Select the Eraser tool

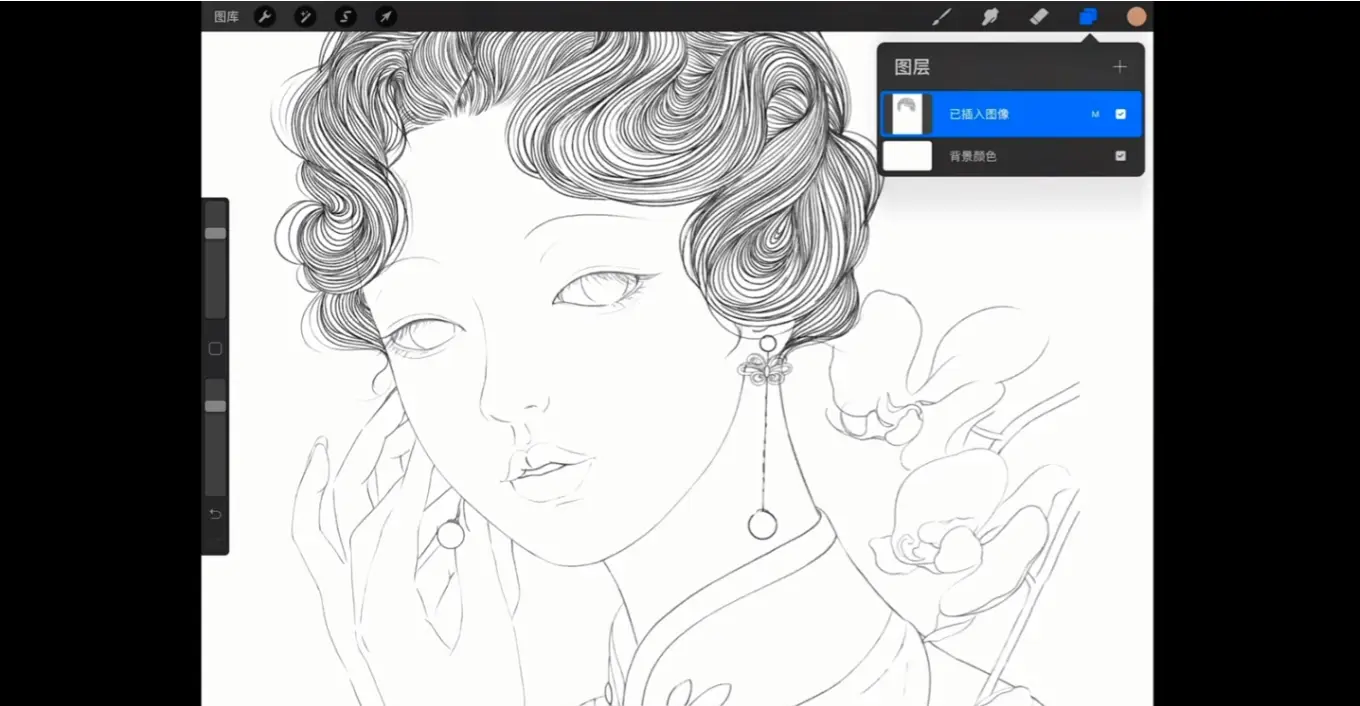1038,16
